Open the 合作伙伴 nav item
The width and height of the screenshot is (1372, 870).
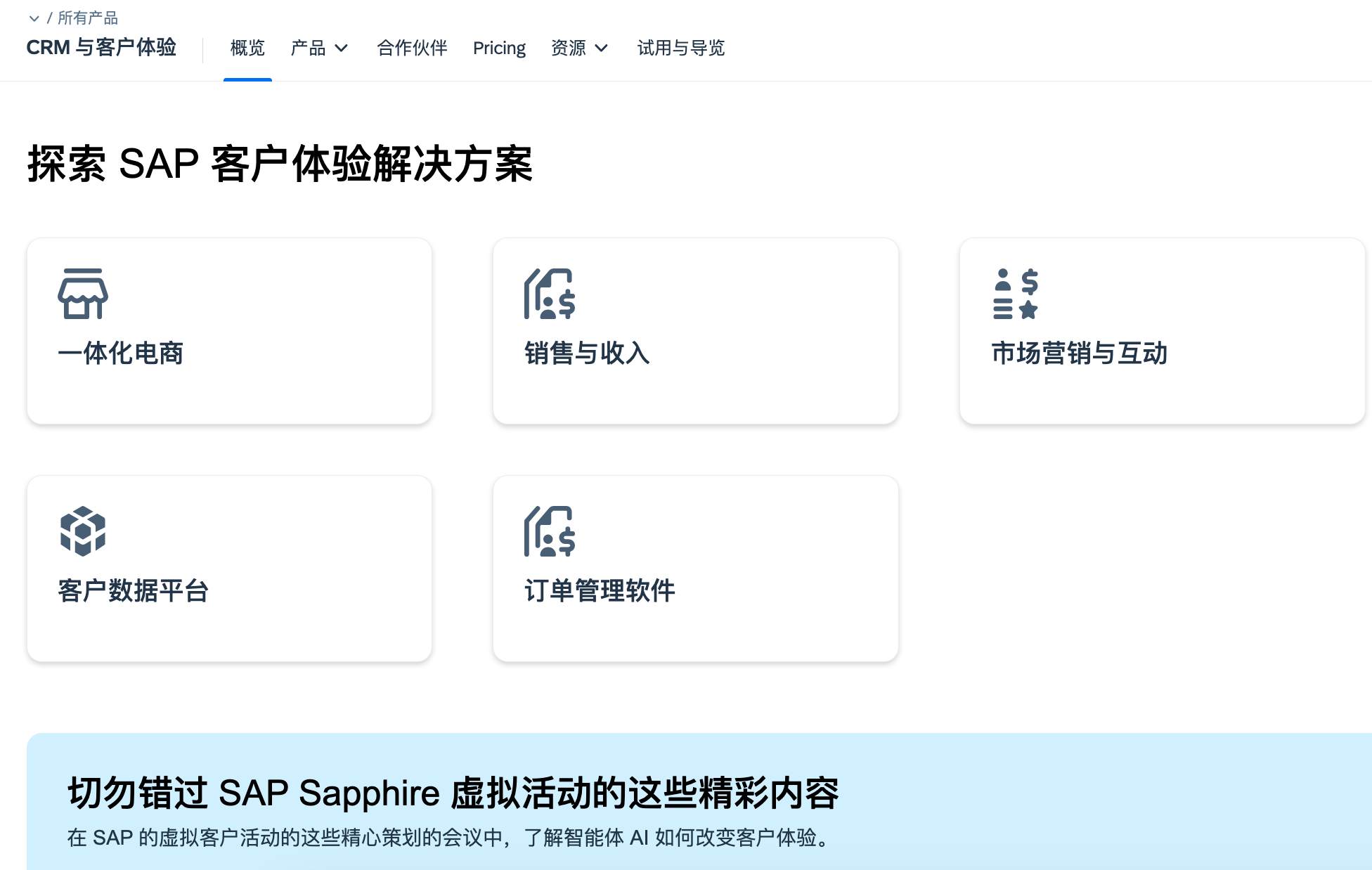pyautogui.click(x=412, y=48)
